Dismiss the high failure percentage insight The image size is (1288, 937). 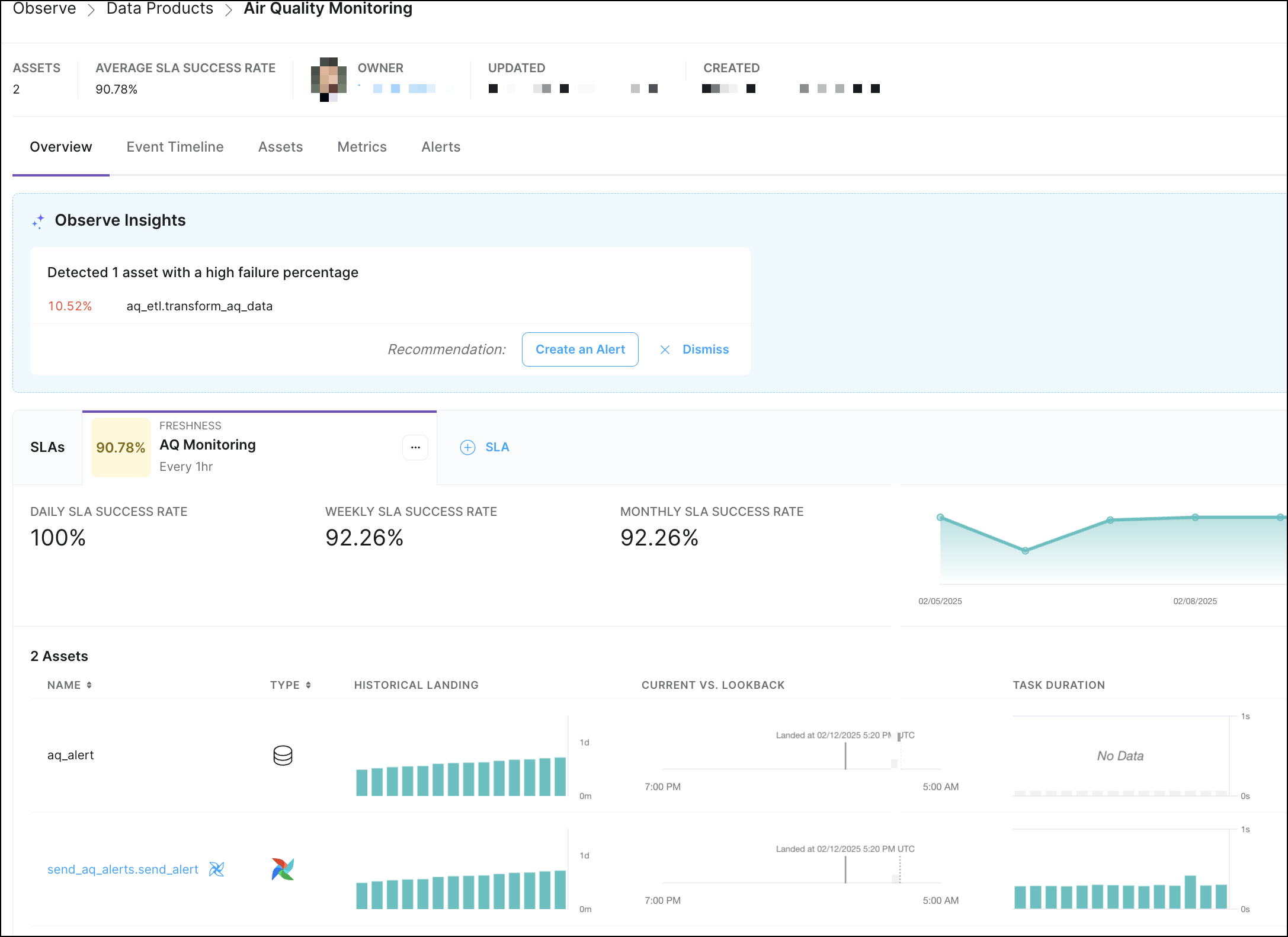coord(705,349)
